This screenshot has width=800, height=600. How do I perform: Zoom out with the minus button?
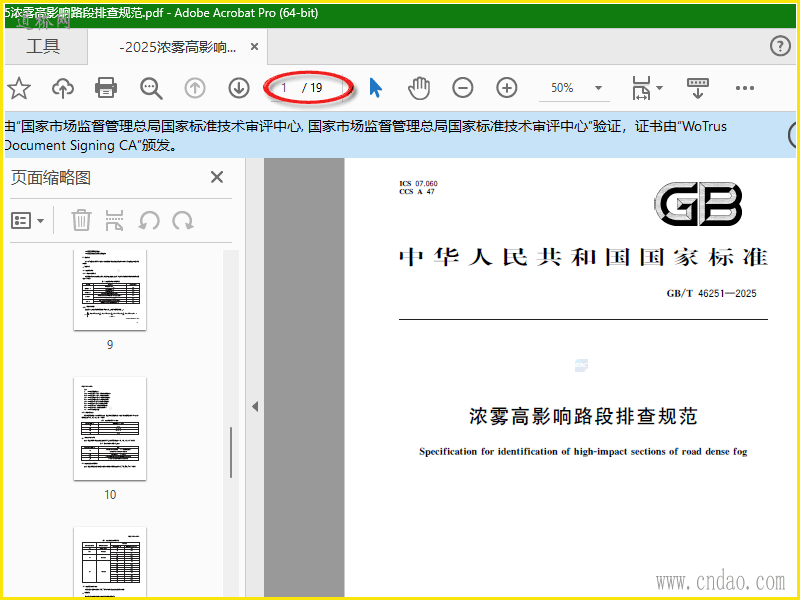tap(463, 88)
